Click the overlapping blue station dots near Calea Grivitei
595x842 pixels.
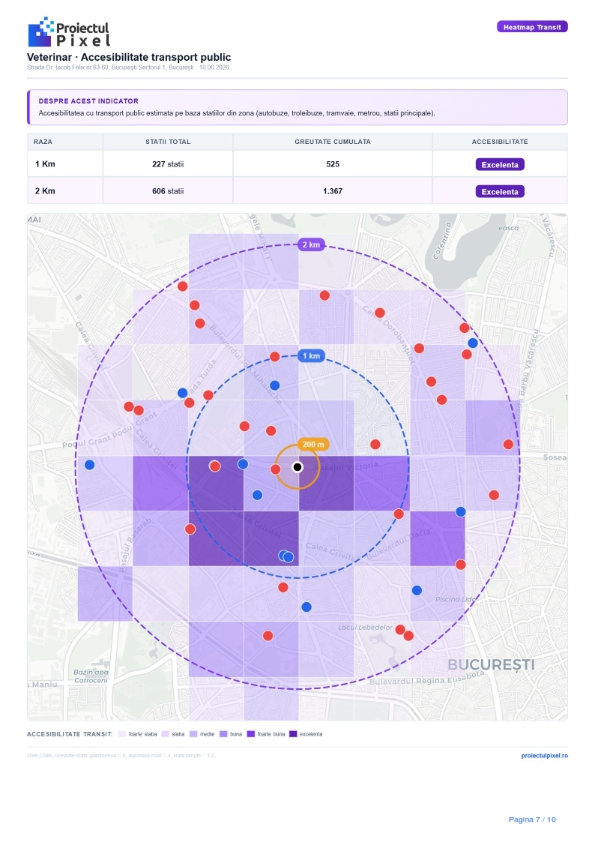point(286,557)
